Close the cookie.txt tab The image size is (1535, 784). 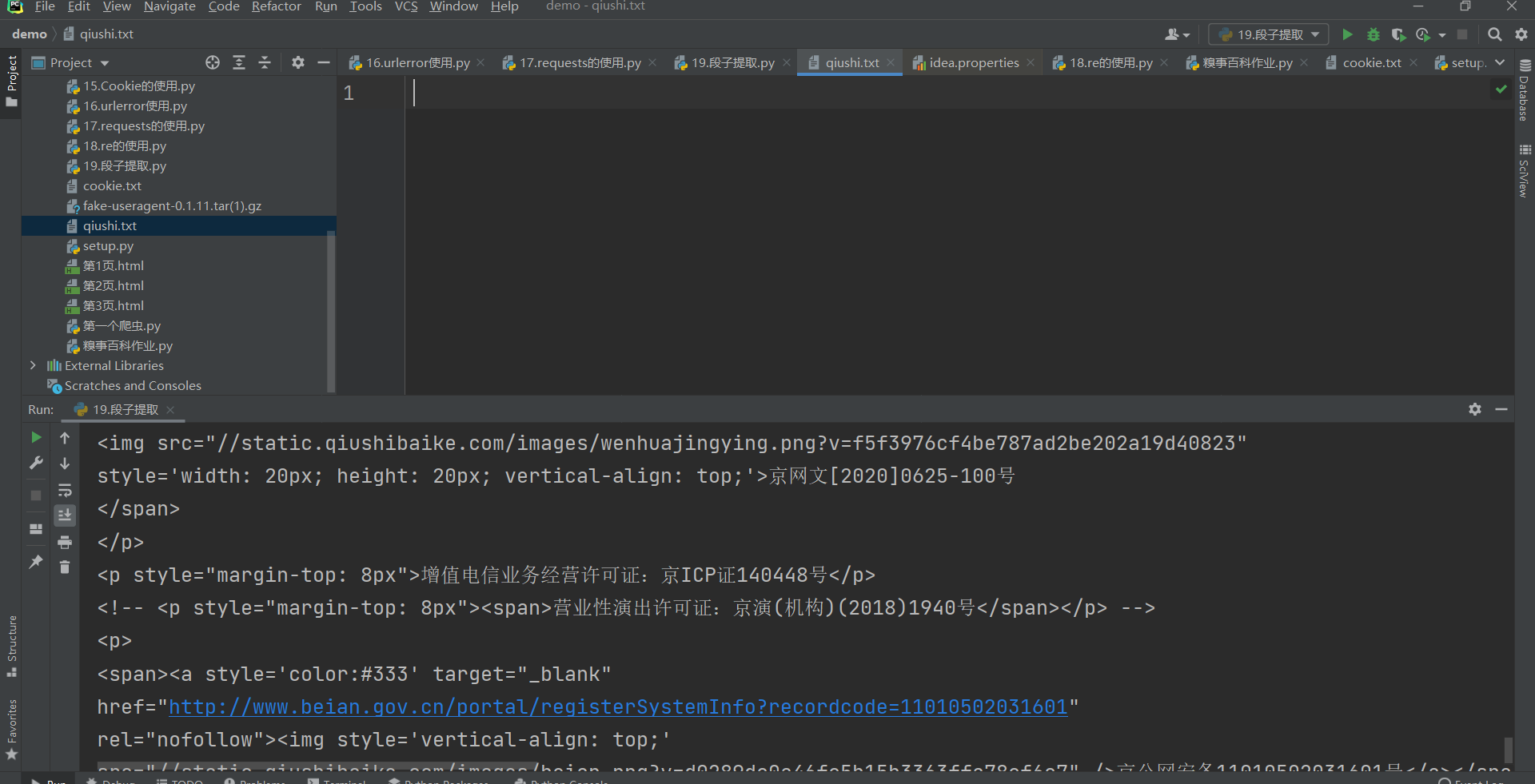tap(1413, 62)
